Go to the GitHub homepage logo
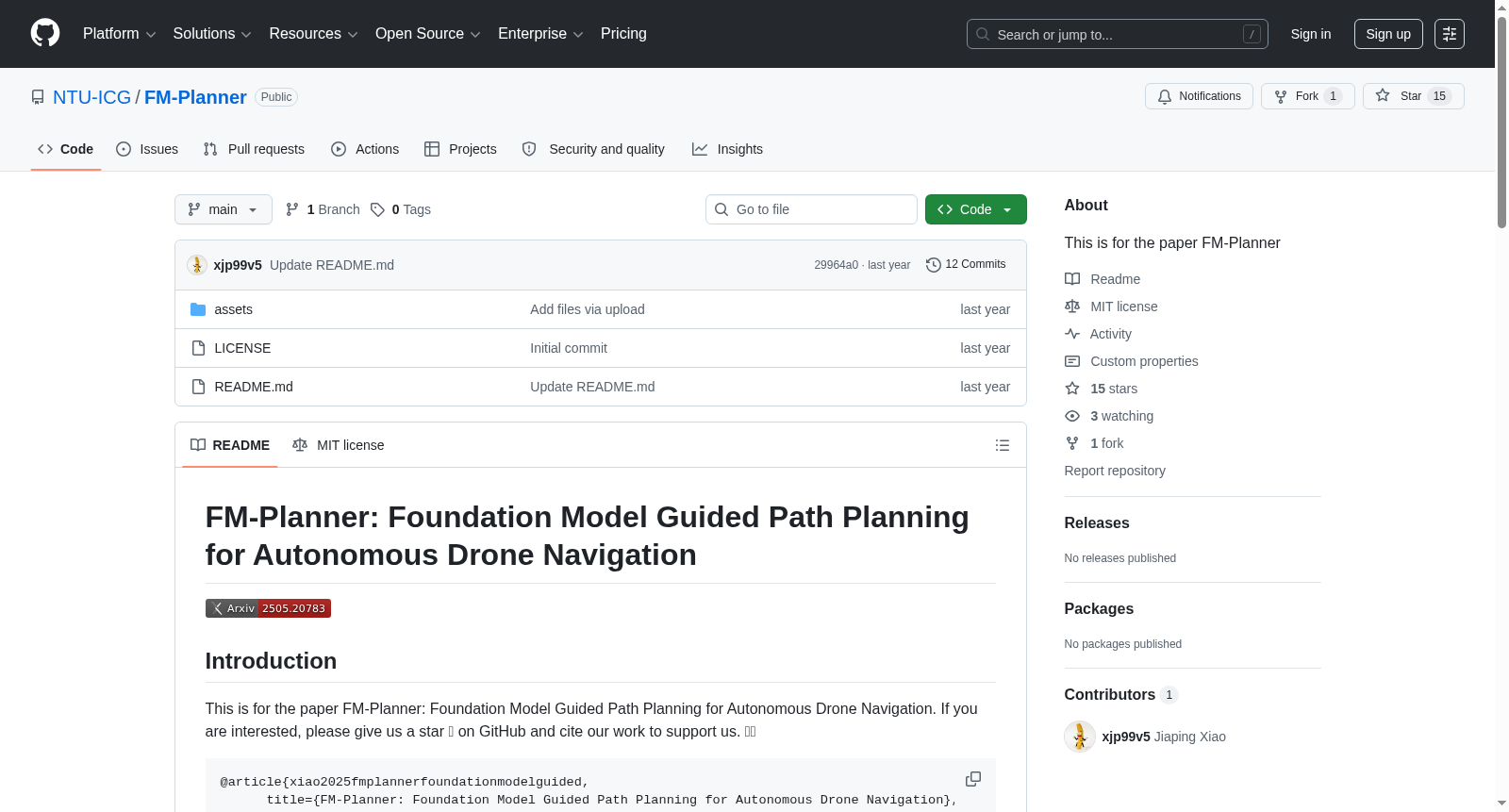Image resolution: width=1509 pixels, height=812 pixels. click(x=45, y=34)
